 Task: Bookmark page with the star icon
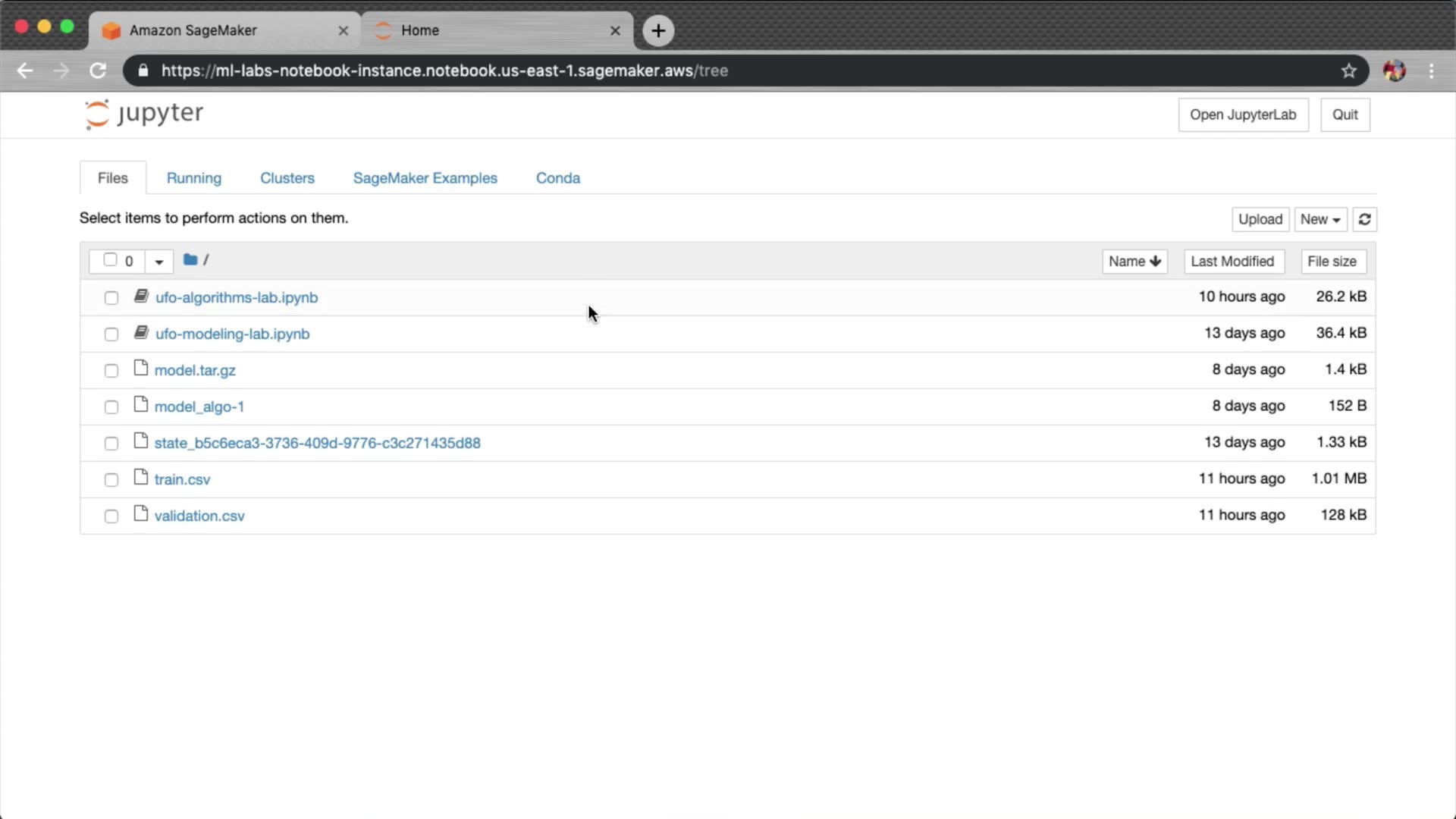point(1348,71)
